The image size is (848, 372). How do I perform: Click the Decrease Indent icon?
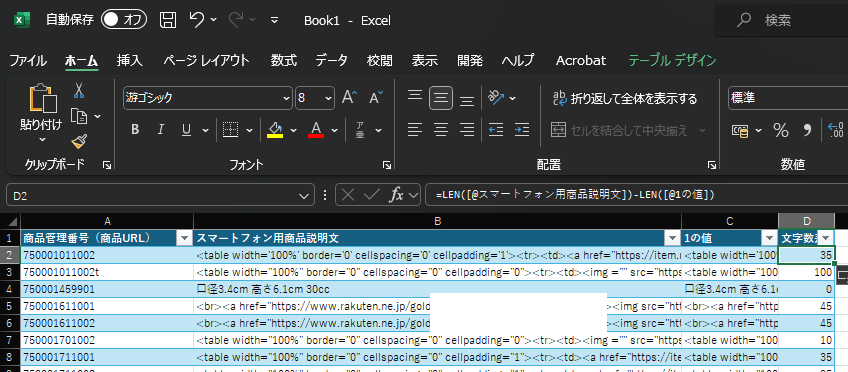[496, 130]
